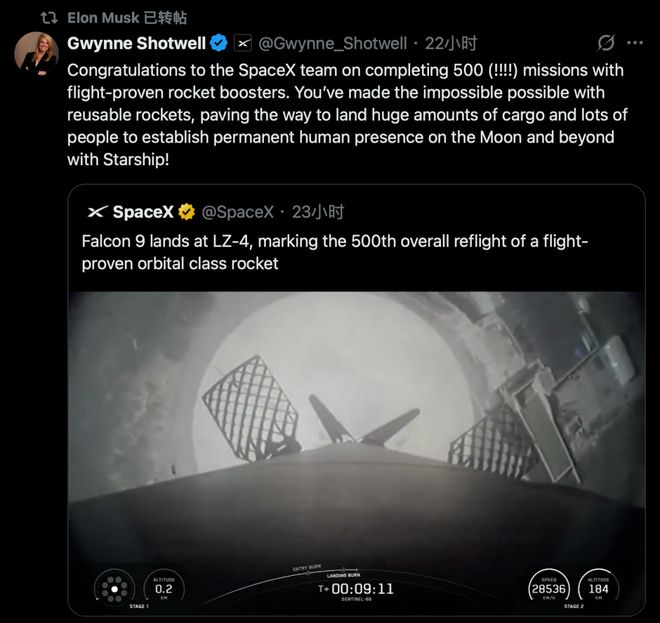Open the "Elon Musk 已转帖" repost link
Viewport: 660px width, 623px height.
(x=126, y=18)
